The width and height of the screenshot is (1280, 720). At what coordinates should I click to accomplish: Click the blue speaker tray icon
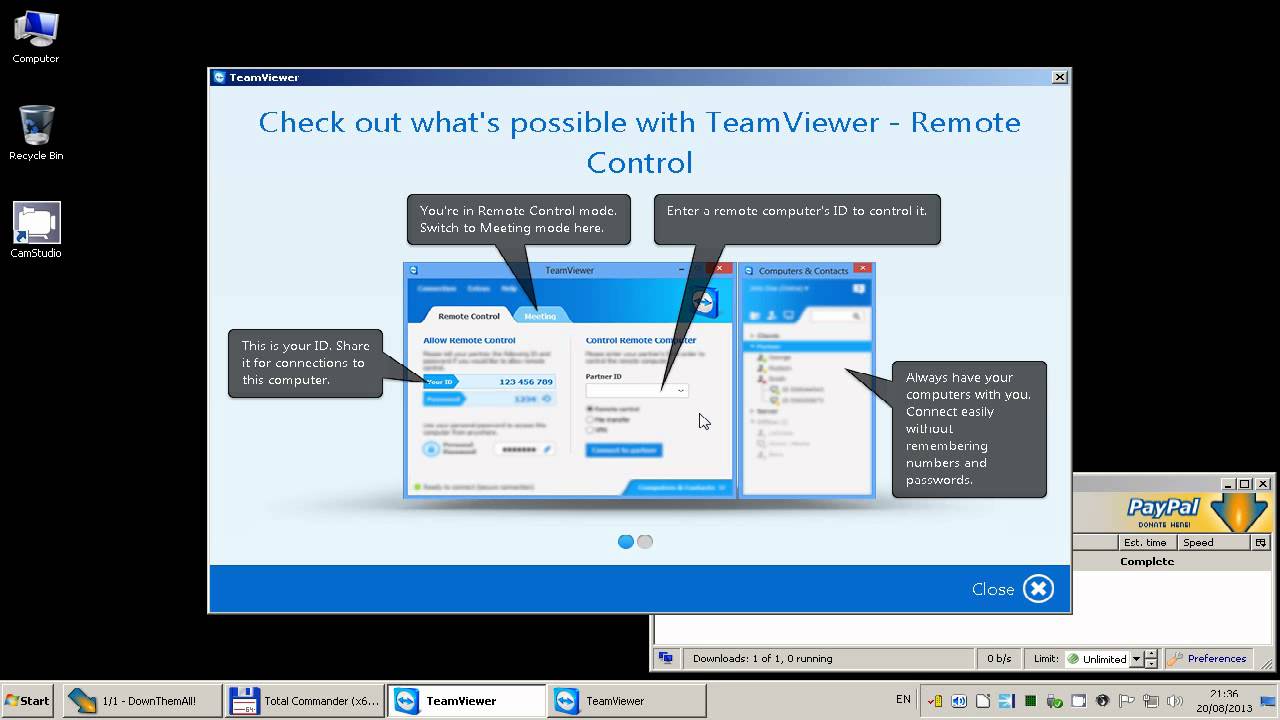[x=959, y=701]
